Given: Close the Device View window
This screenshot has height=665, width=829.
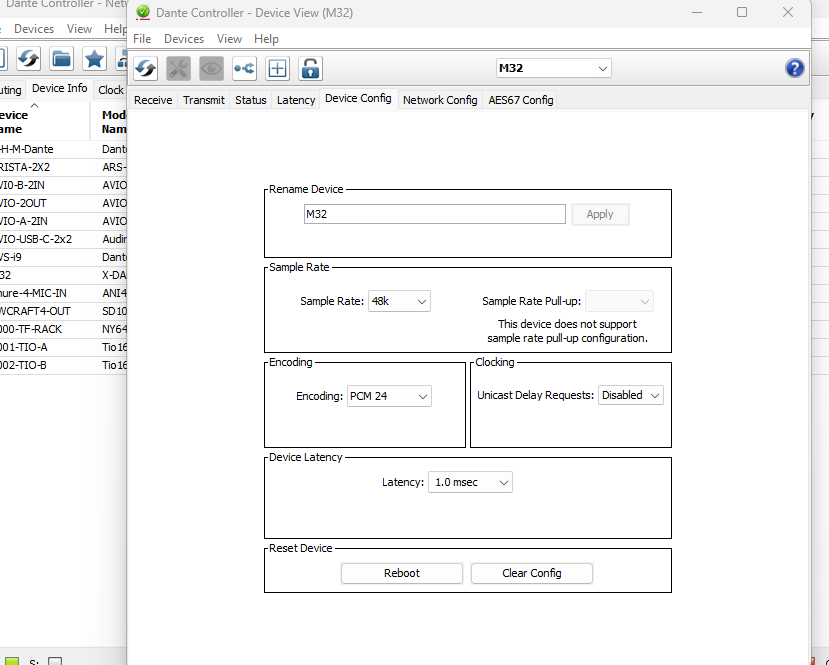Looking at the screenshot, I should click(x=788, y=12).
